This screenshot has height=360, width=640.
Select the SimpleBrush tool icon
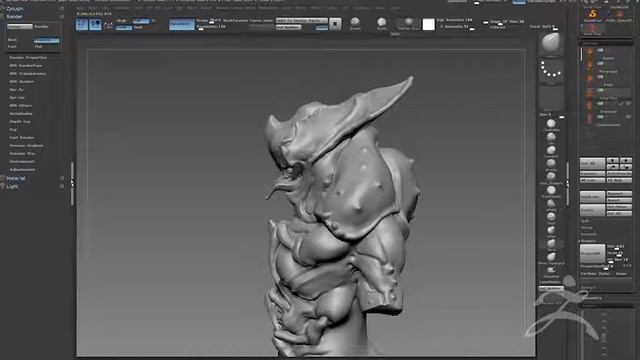pyautogui.click(x=593, y=15)
